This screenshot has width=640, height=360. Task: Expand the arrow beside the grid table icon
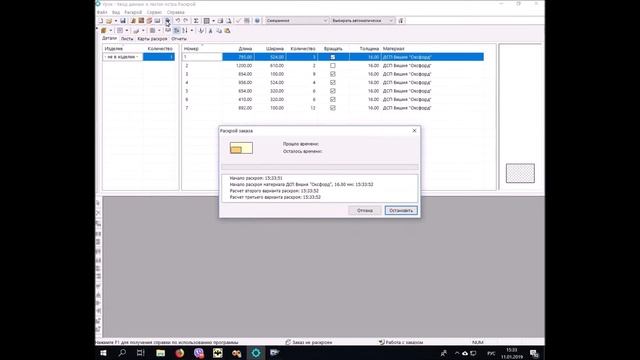click(213, 20)
